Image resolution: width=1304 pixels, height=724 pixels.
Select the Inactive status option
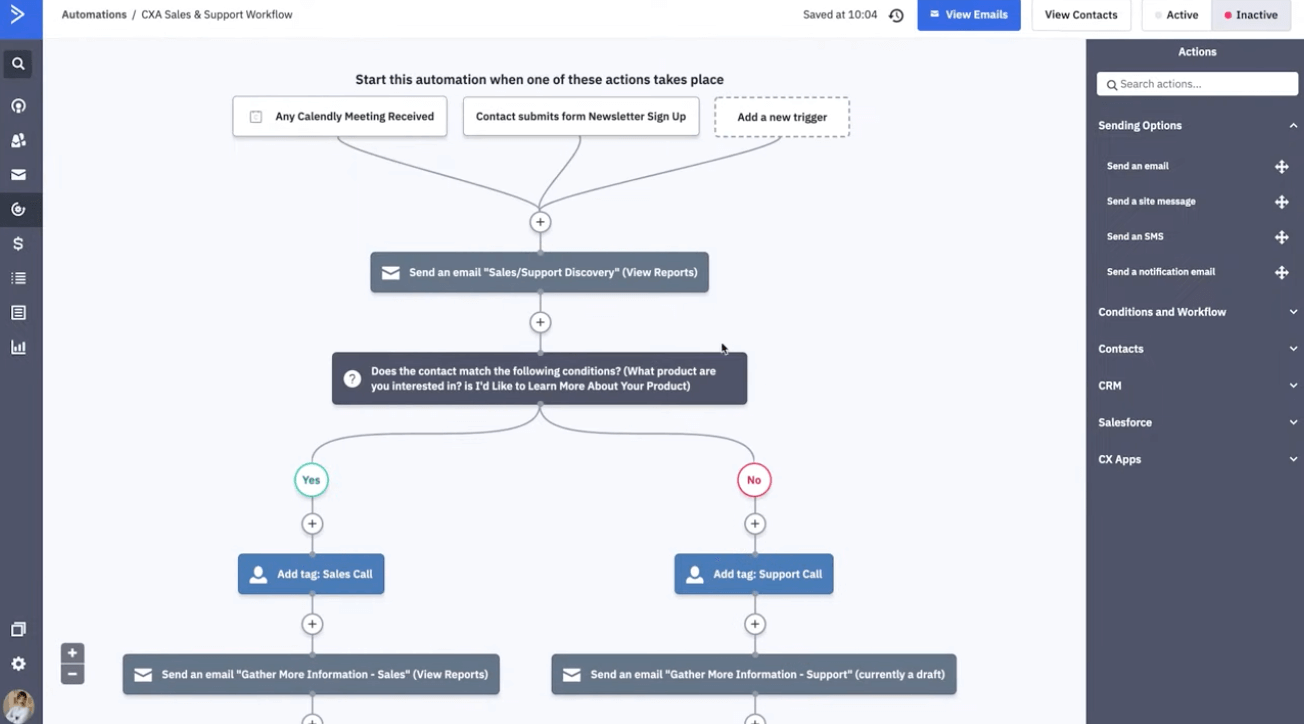(1251, 15)
